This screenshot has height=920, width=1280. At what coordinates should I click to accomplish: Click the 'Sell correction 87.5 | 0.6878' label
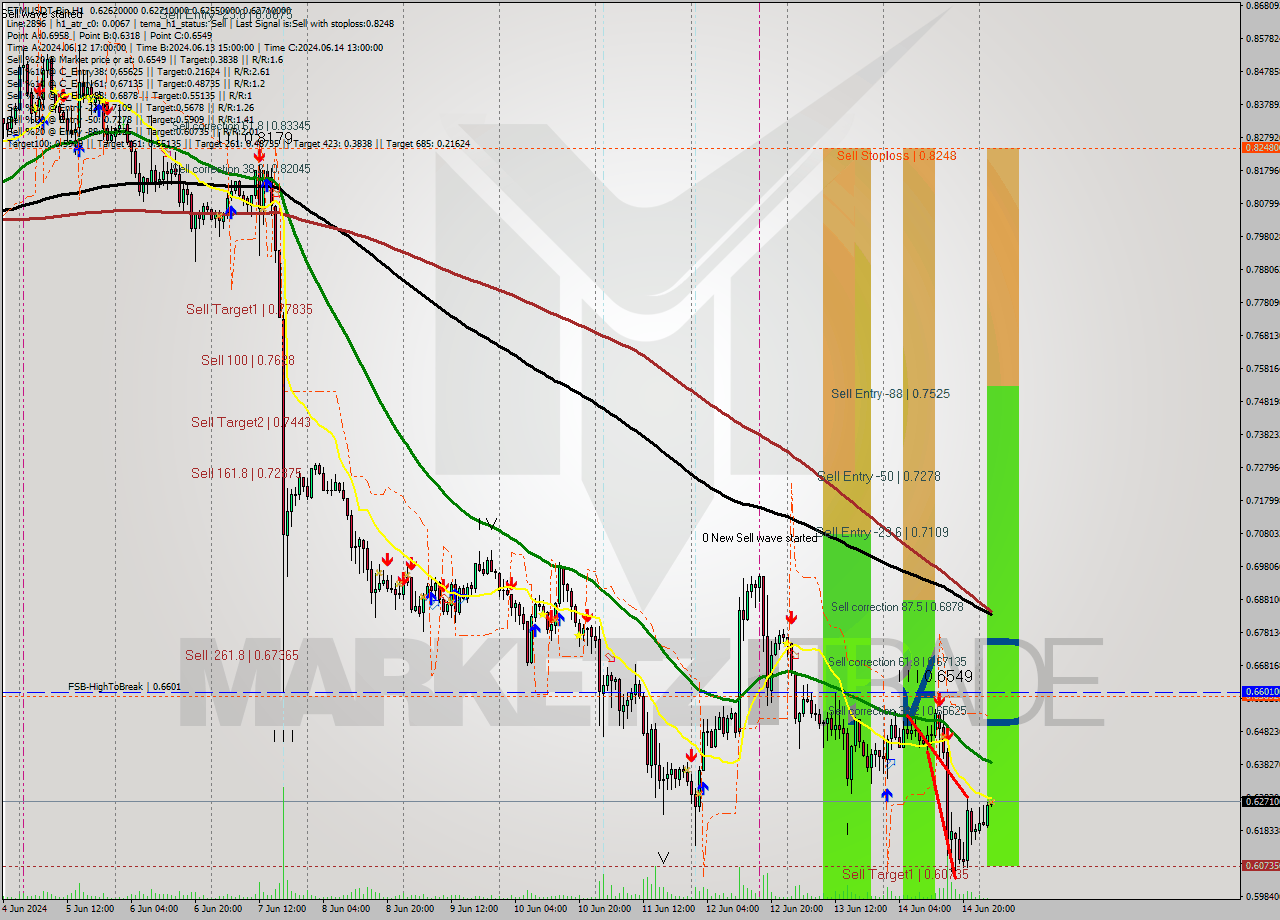[x=897, y=607]
